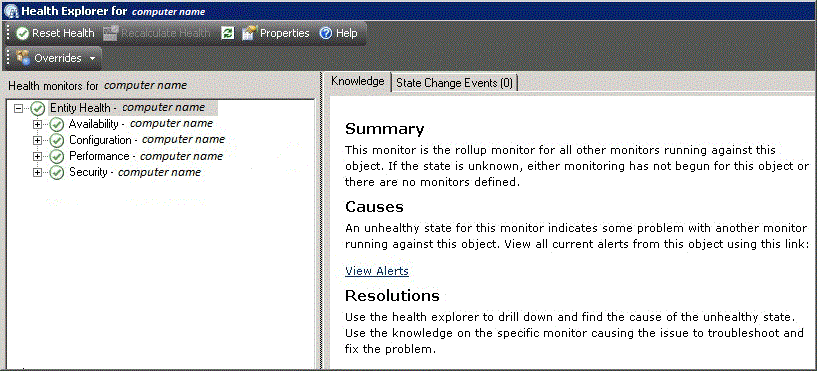Select the Security monitor row
817x371 pixels.
[x=135, y=172]
